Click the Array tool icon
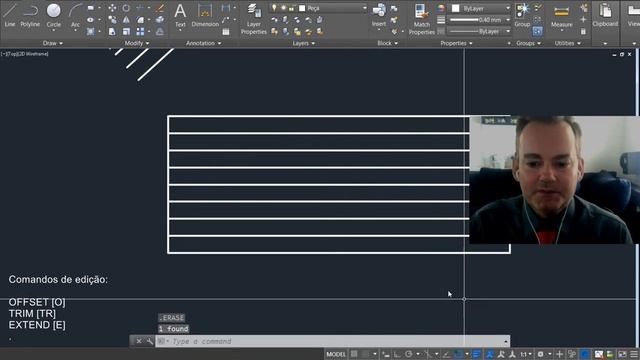Screen dimensions: 640x360 (140, 31)
